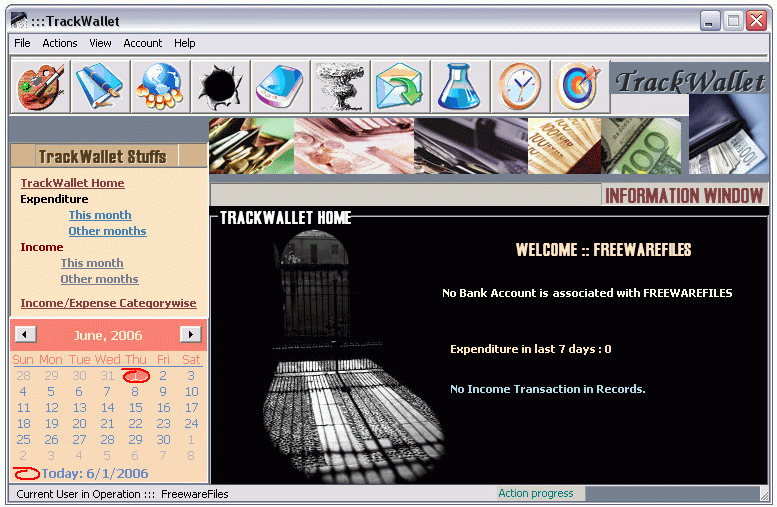Click the Income heading in sidebar
The width and height of the screenshot is (777, 507).
[x=42, y=247]
